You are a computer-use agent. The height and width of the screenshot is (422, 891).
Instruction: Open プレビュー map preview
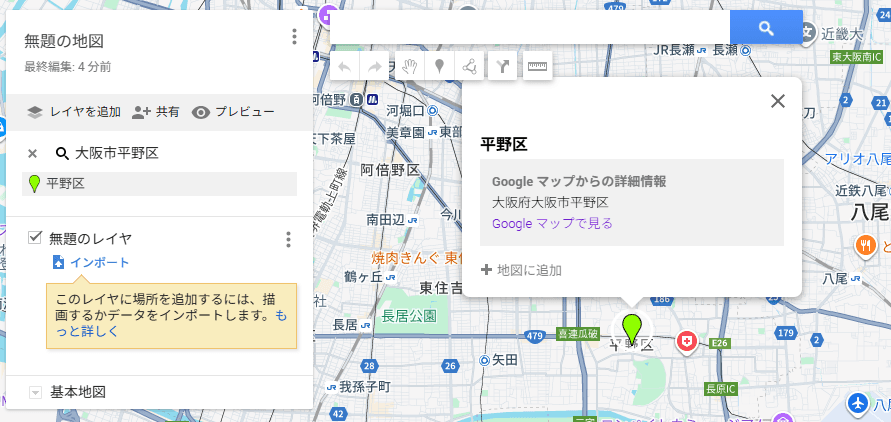(233, 112)
